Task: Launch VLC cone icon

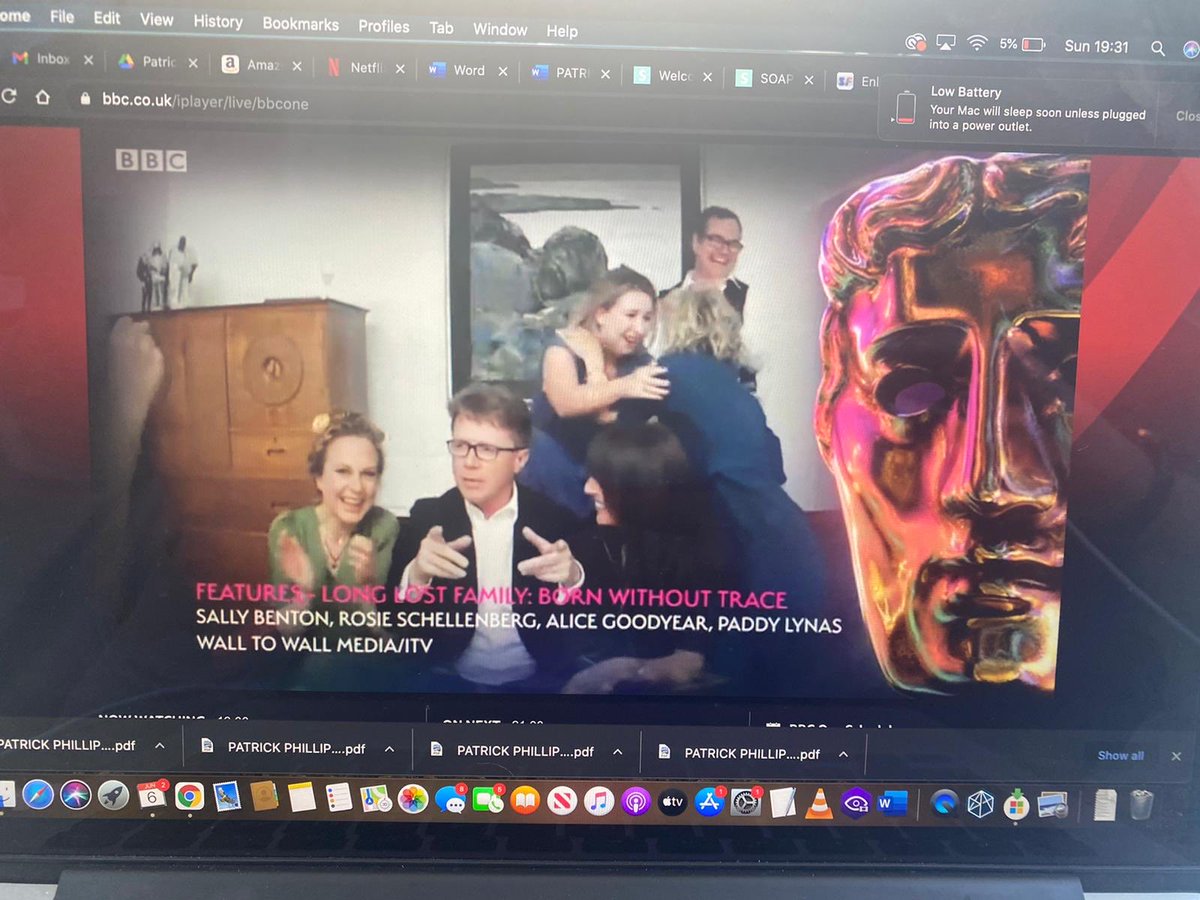Action: click(x=819, y=803)
